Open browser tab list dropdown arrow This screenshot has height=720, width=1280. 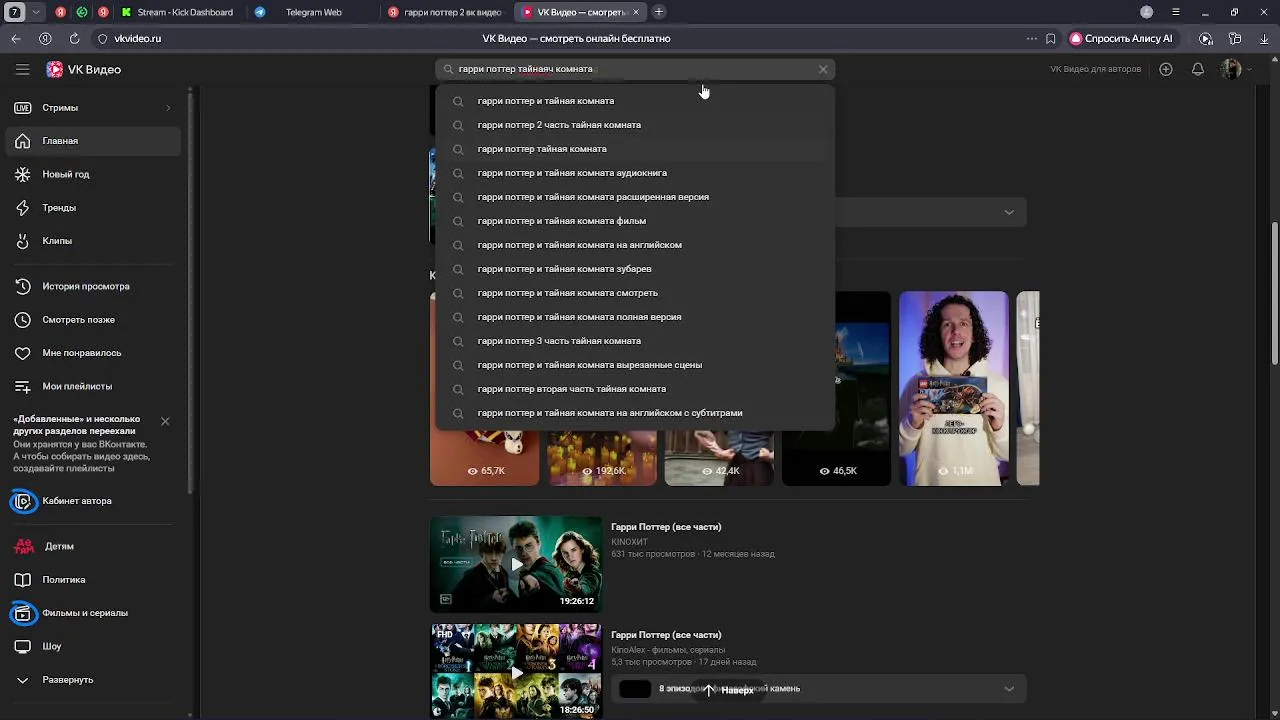pyautogui.click(x=37, y=12)
